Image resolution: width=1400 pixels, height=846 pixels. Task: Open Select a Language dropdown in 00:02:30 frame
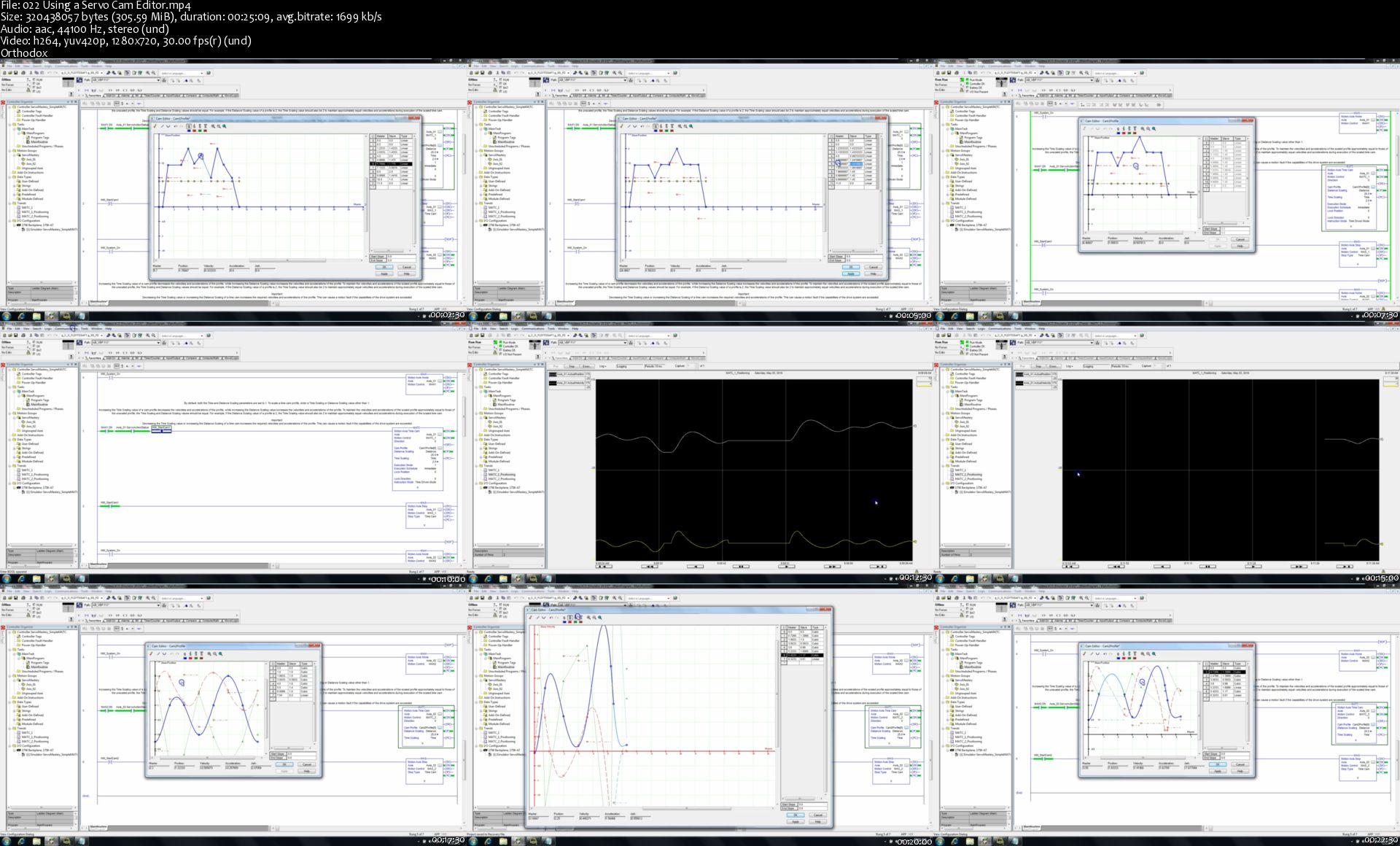click(x=202, y=73)
